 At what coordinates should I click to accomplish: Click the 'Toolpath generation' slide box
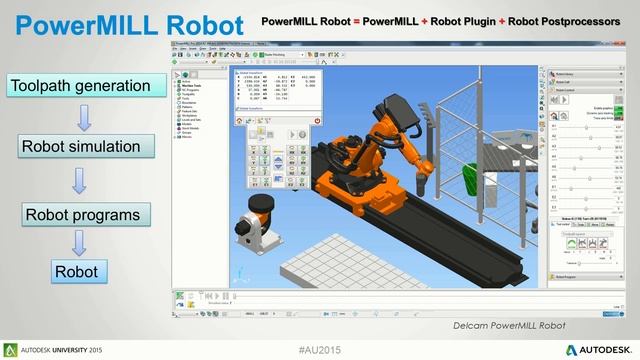click(x=87, y=85)
